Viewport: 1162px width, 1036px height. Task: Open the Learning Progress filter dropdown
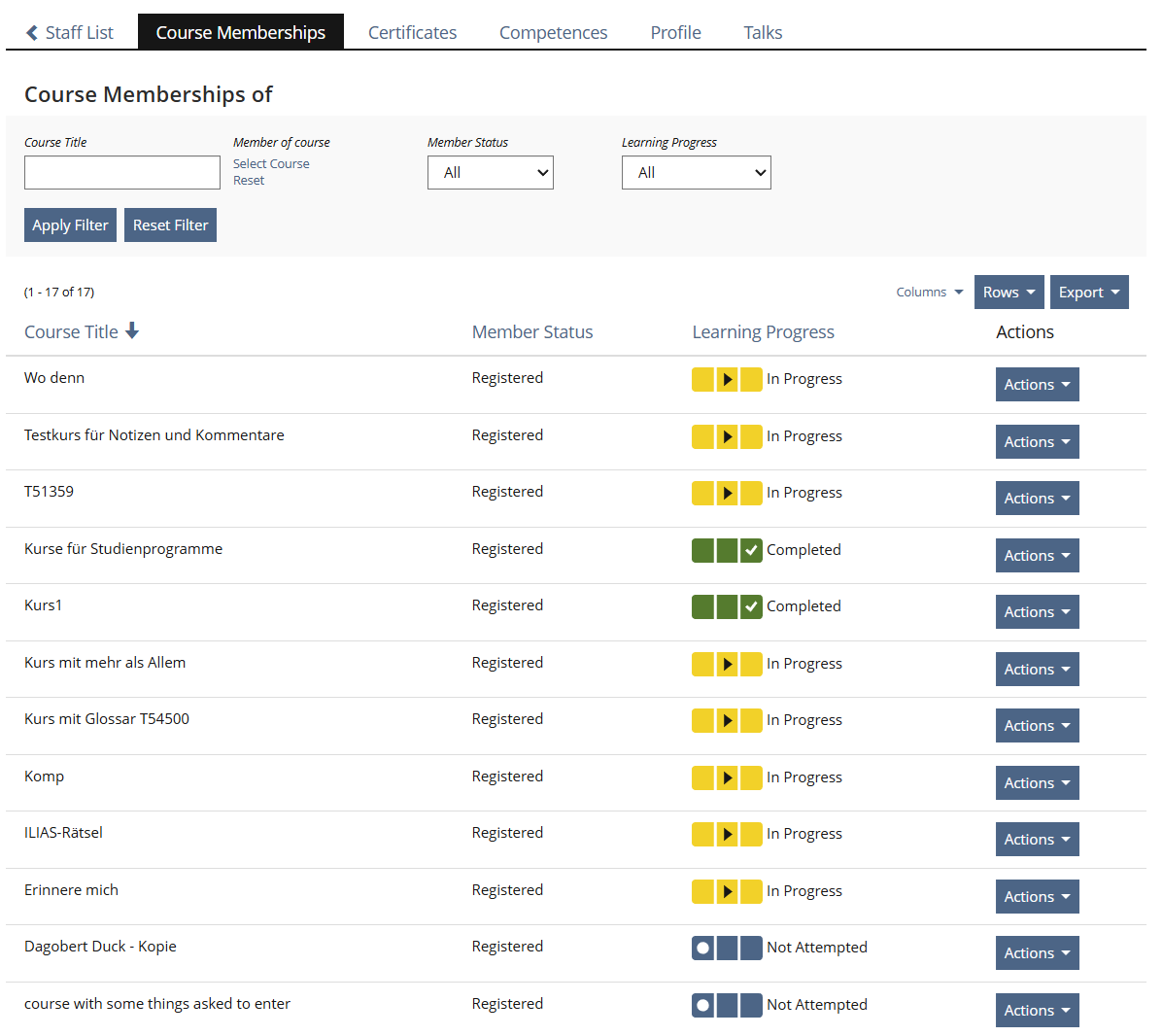pyautogui.click(x=696, y=173)
